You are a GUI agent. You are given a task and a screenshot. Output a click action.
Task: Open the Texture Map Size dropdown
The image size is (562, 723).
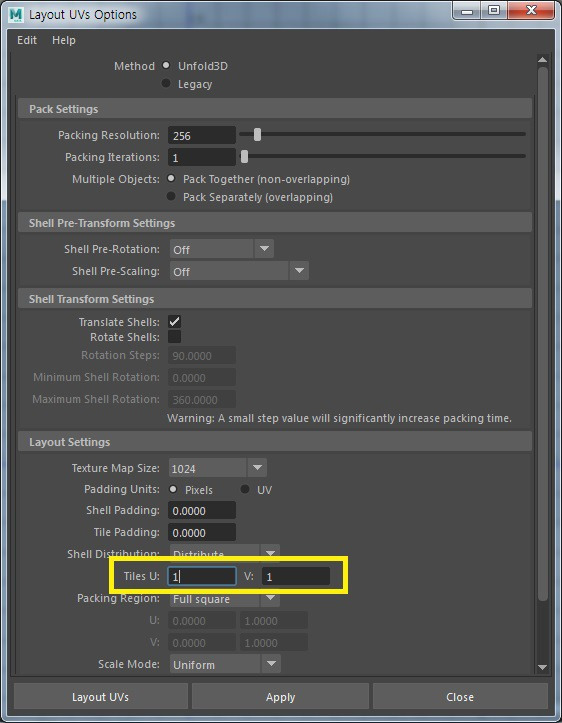tap(218, 468)
